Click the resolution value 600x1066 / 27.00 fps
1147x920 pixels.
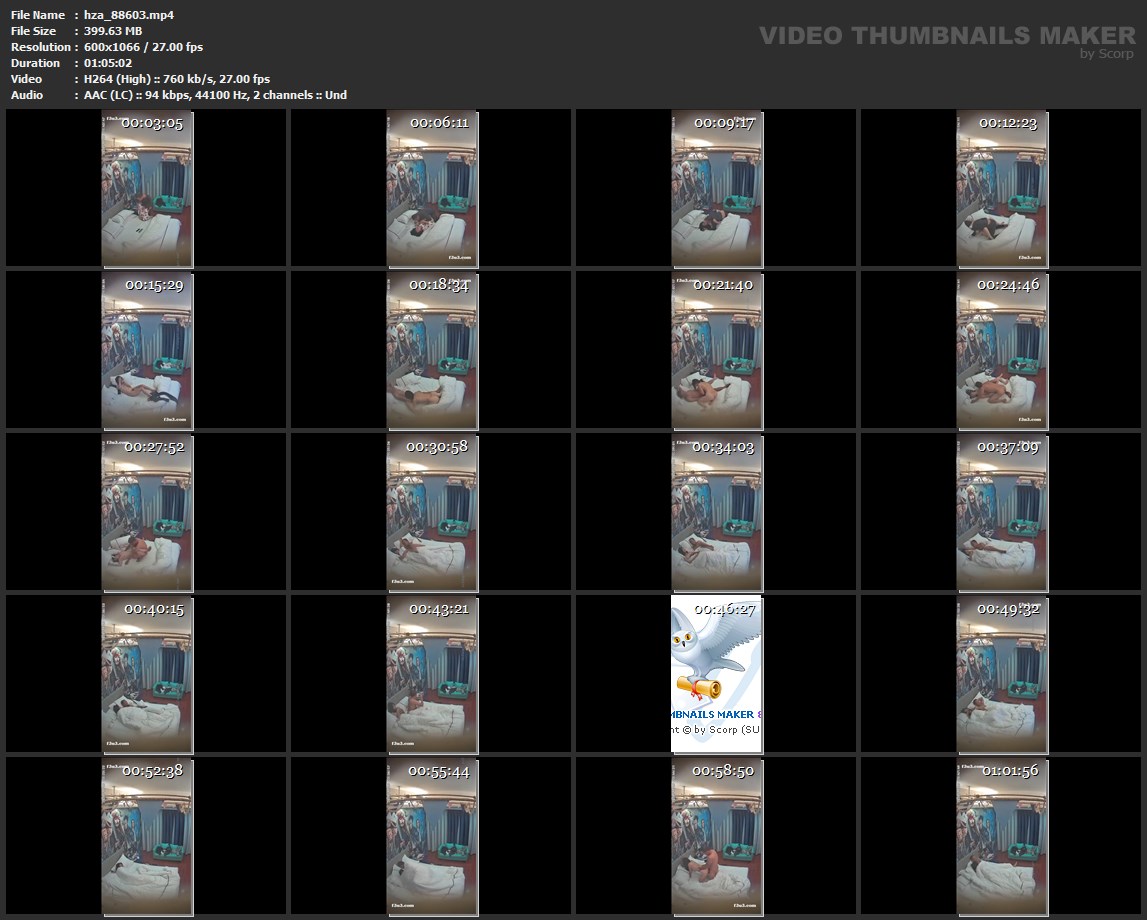click(x=143, y=47)
